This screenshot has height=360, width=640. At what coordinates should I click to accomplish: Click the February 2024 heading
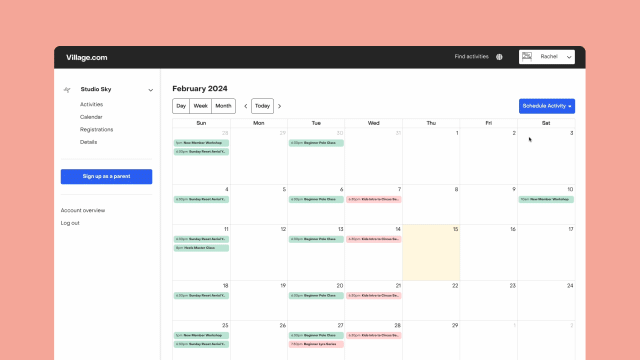point(200,89)
